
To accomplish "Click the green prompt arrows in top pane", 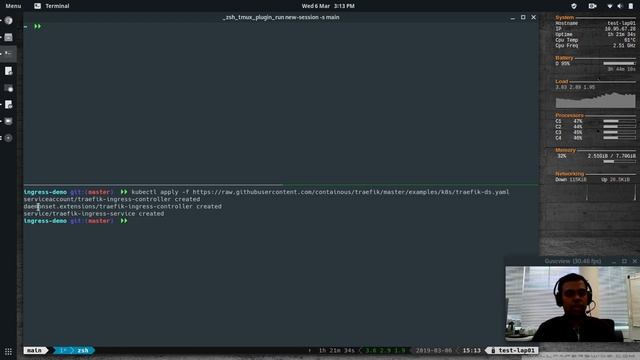I will [x=38, y=27].
